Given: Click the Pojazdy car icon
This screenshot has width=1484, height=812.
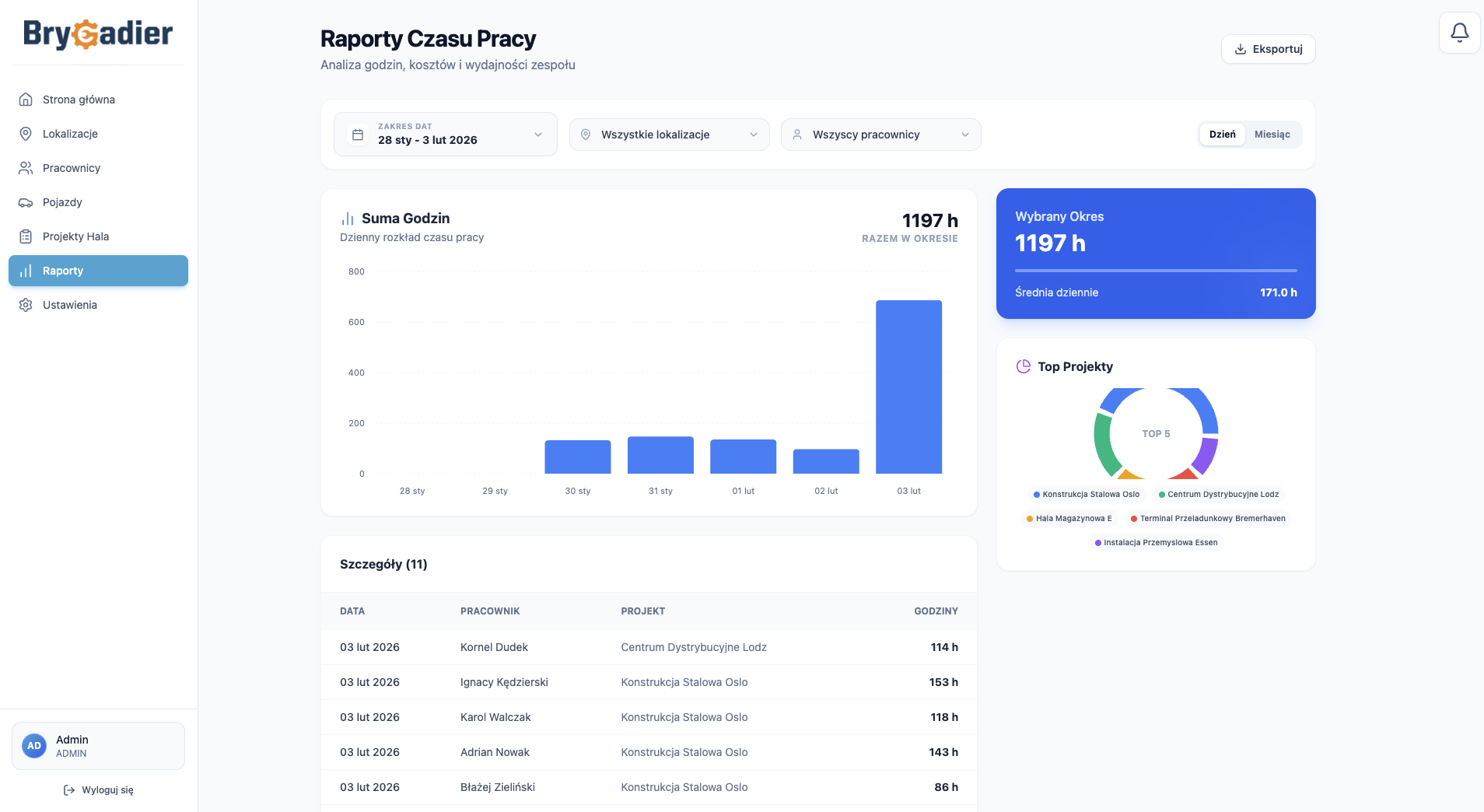Looking at the screenshot, I should (26, 202).
